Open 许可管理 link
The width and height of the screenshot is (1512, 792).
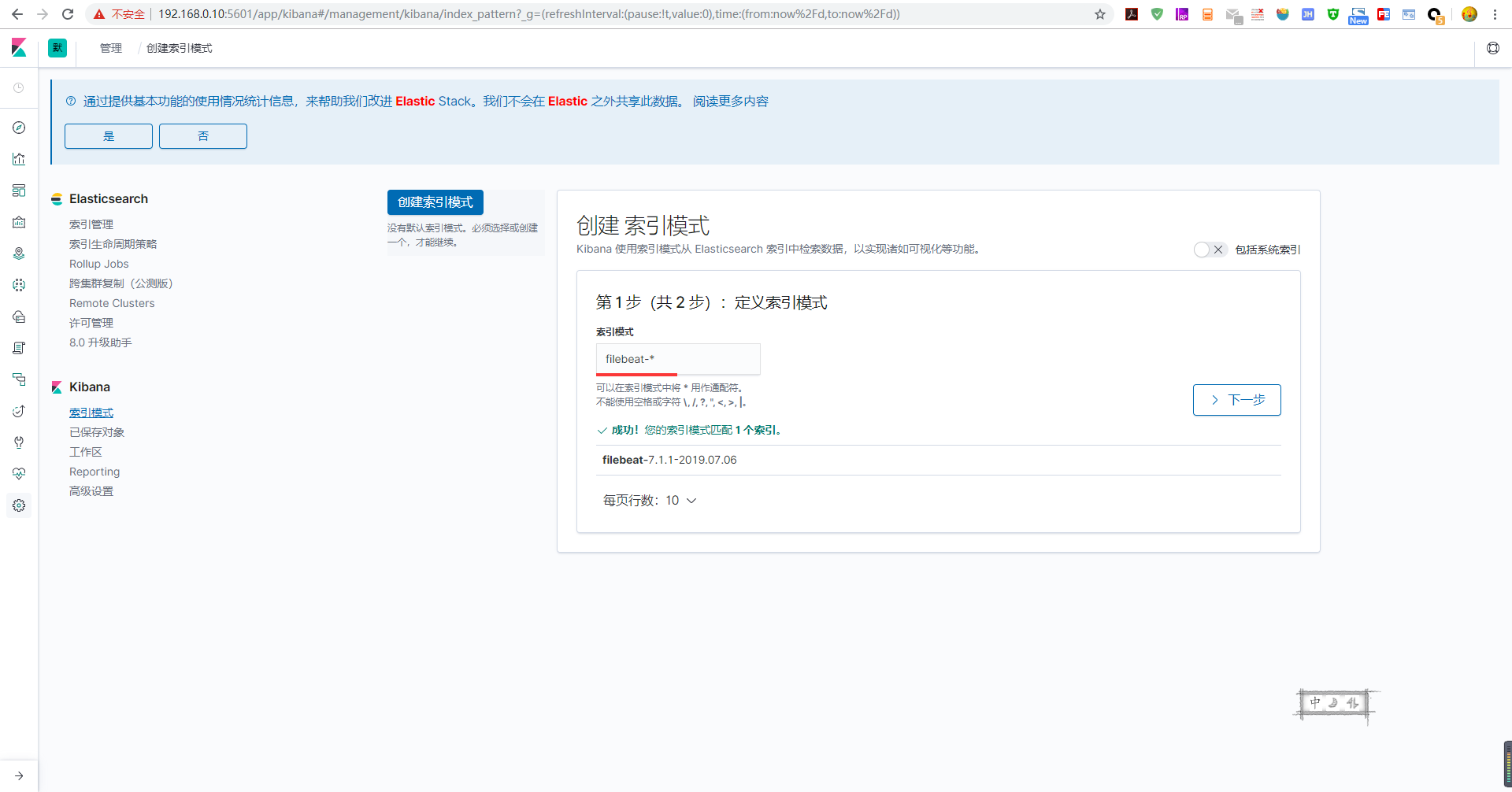(x=91, y=323)
